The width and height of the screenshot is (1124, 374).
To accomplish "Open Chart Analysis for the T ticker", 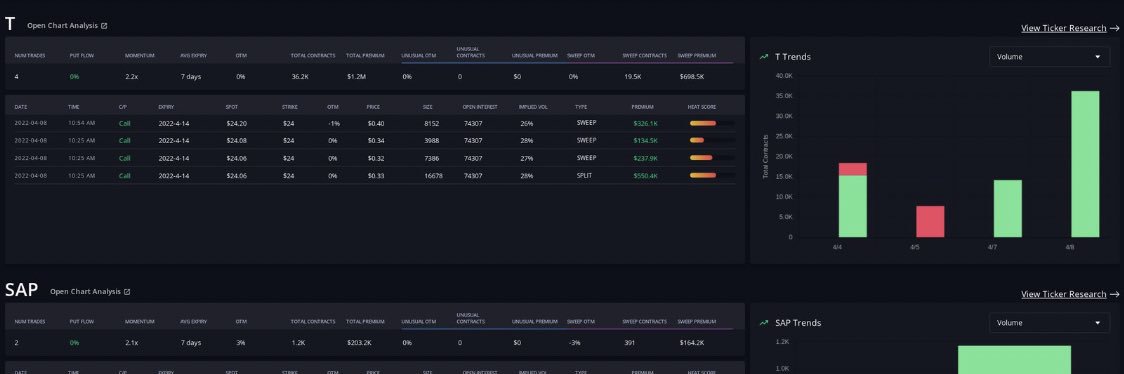I will coord(67,26).
